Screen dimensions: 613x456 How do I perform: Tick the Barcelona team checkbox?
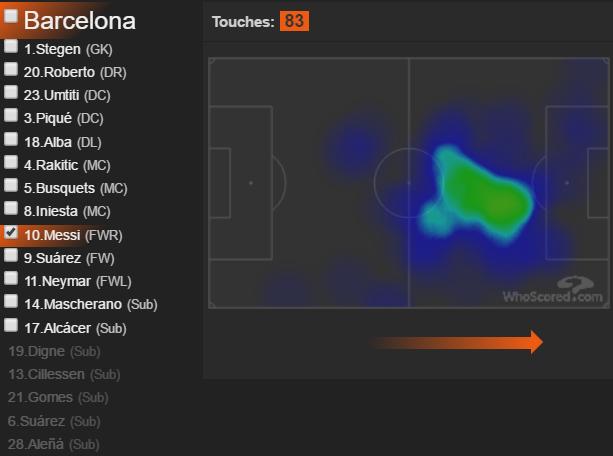point(11,16)
